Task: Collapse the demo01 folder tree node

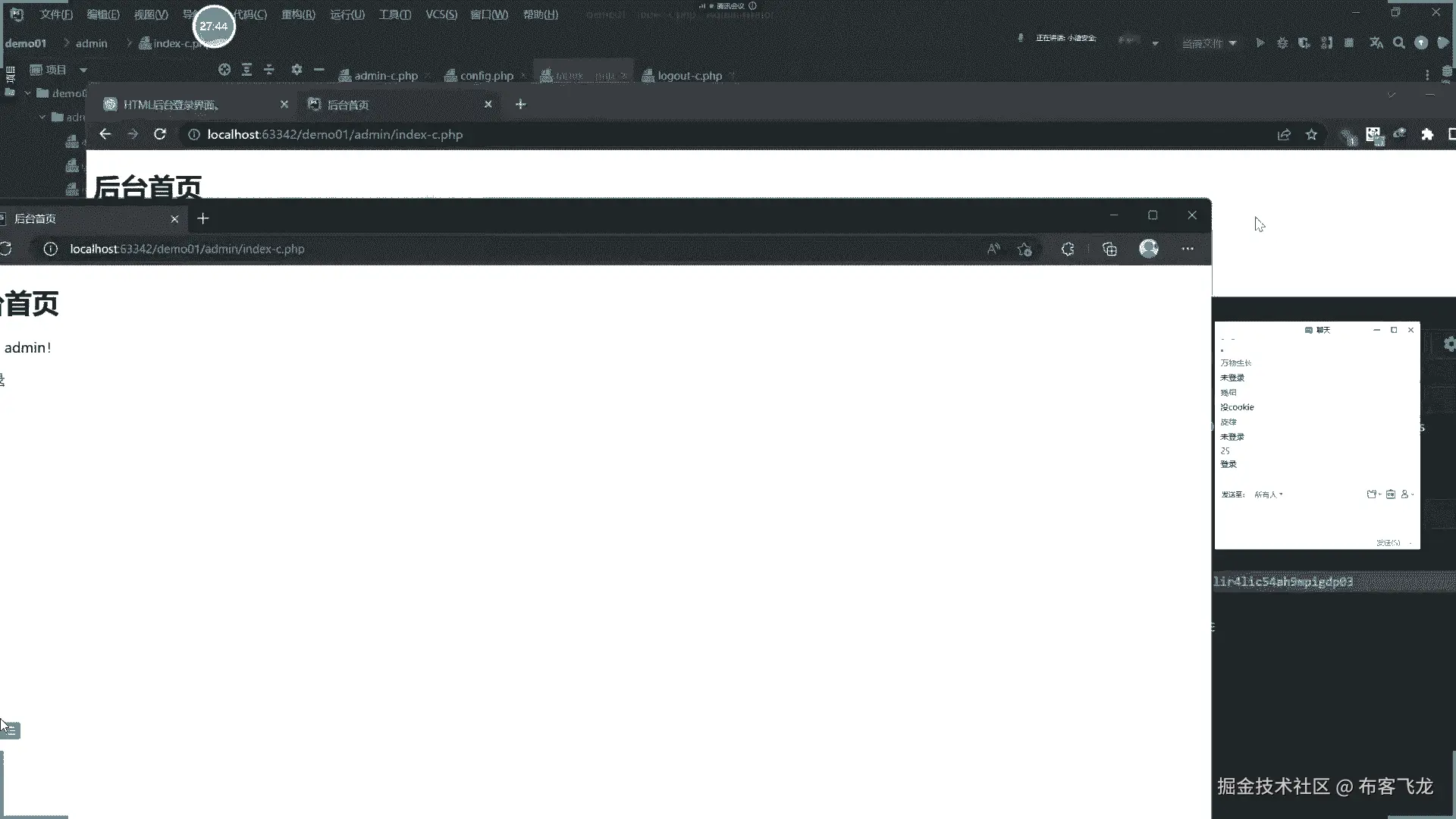Action: coord(27,93)
